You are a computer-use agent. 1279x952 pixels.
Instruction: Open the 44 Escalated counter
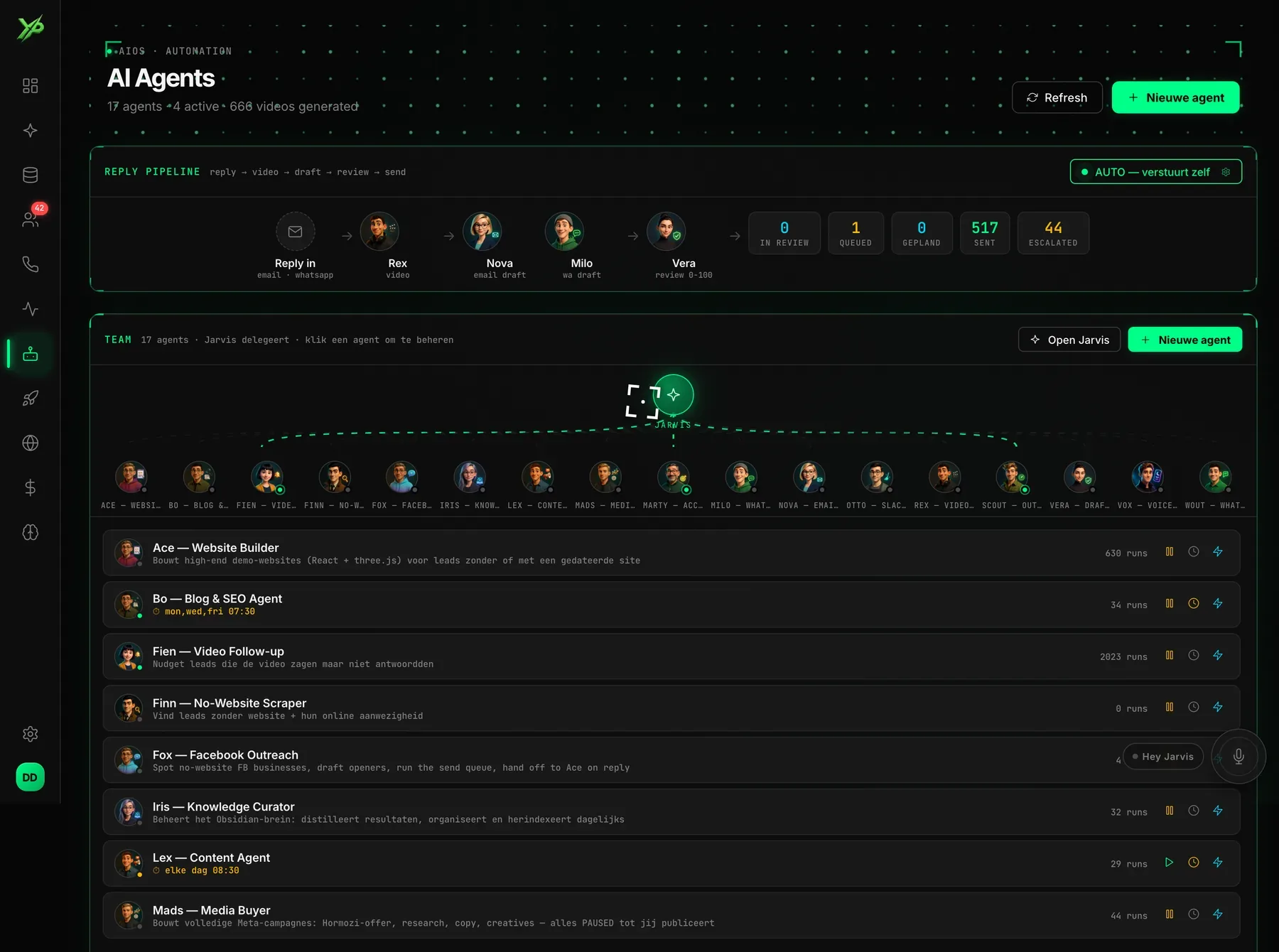tap(1053, 233)
